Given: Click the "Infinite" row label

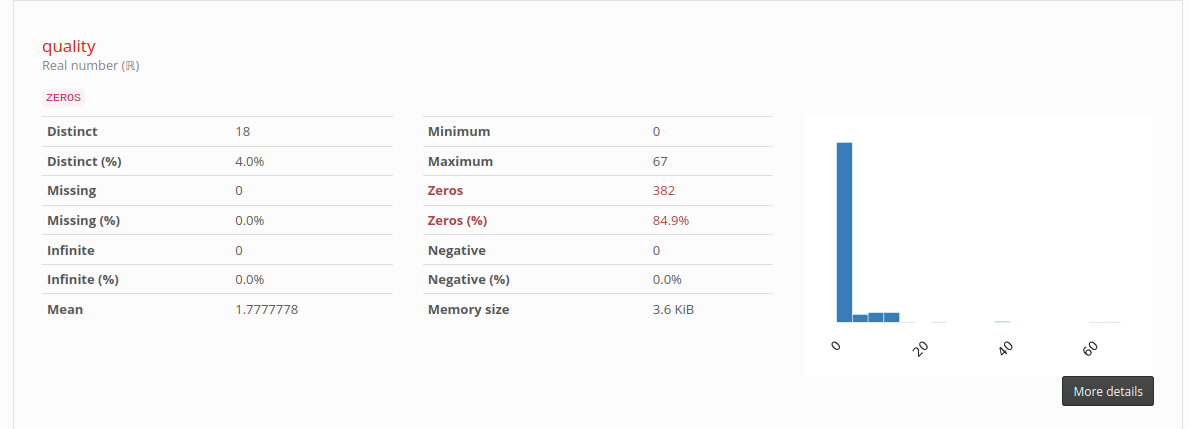Looking at the screenshot, I should tap(71, 250).
